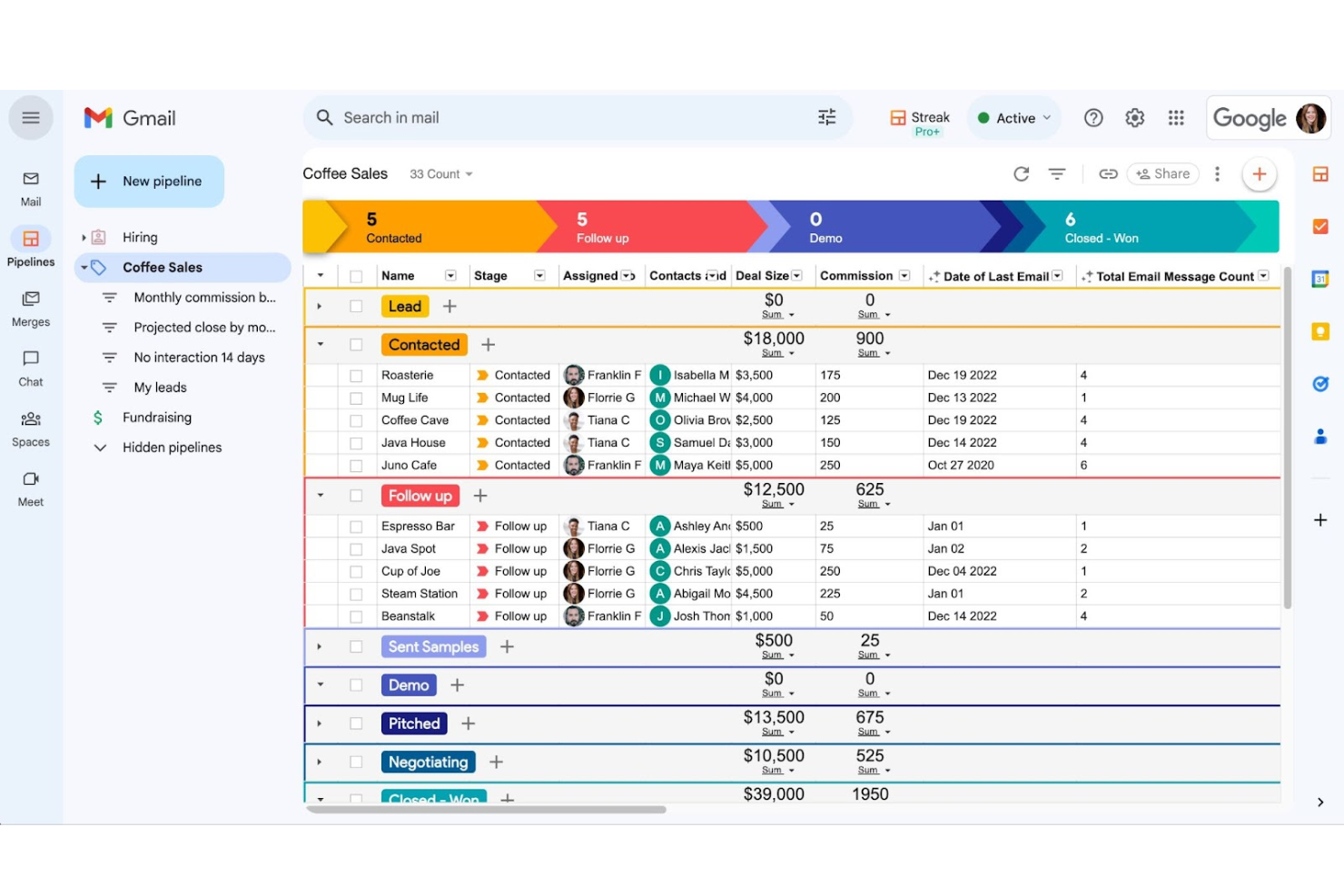Refresh the Coffee Sales pipeline
1344x896 pixels.
pyautogui.click(x=1022, y=173)
